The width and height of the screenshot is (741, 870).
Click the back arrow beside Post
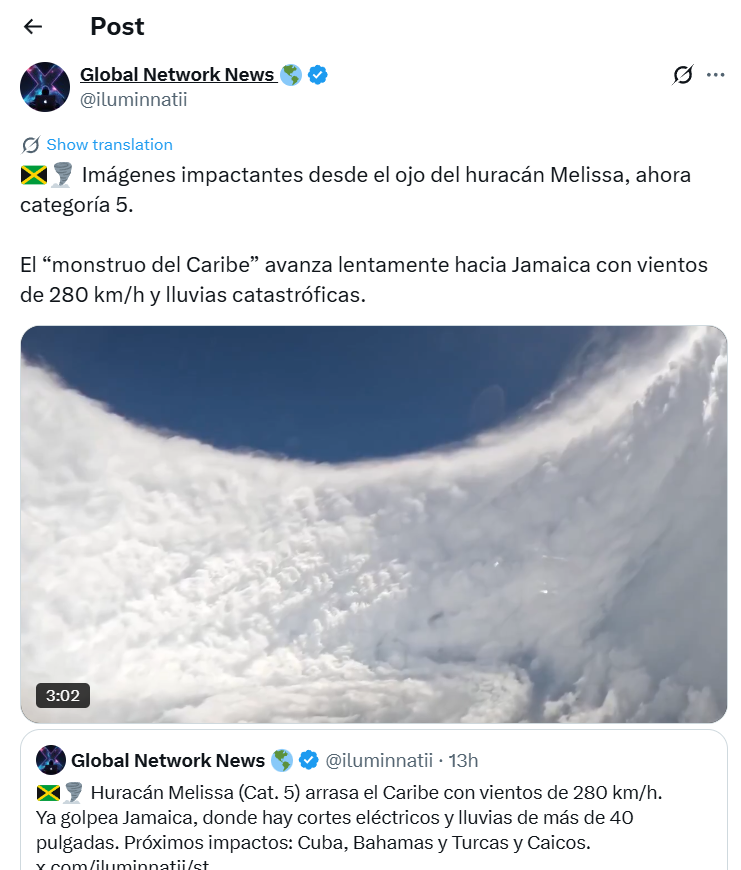click(x=33, y=27)
